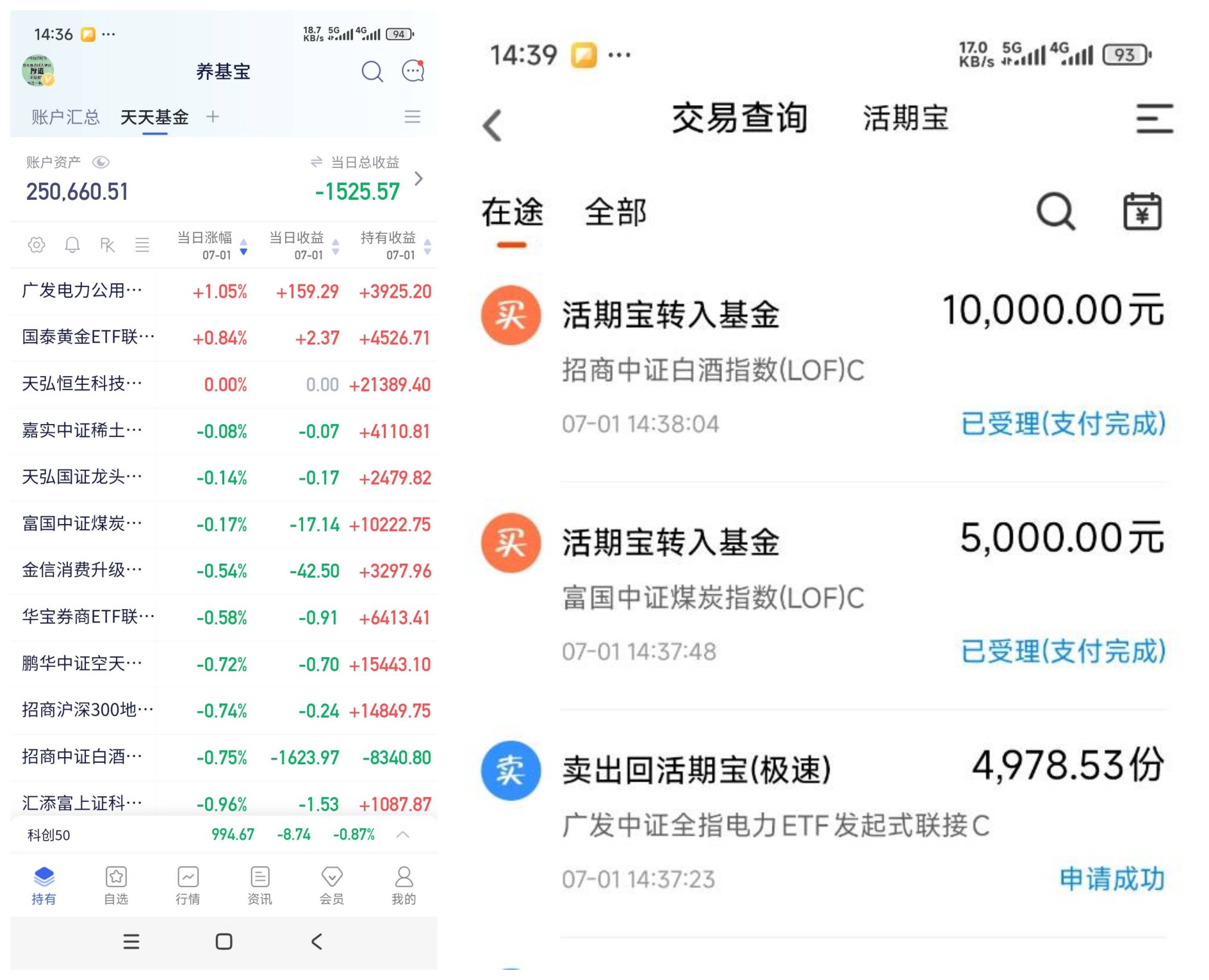Screen dimensions: 1209x980
Task: Open the list layout lines icon
Action: (x=142, y=245)
